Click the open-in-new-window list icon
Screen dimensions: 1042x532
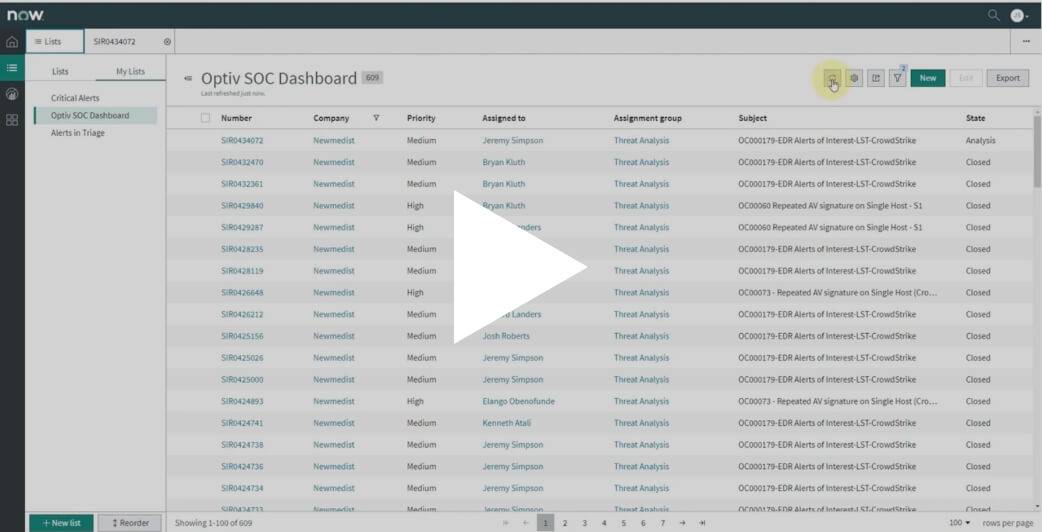tap(876, 78)
